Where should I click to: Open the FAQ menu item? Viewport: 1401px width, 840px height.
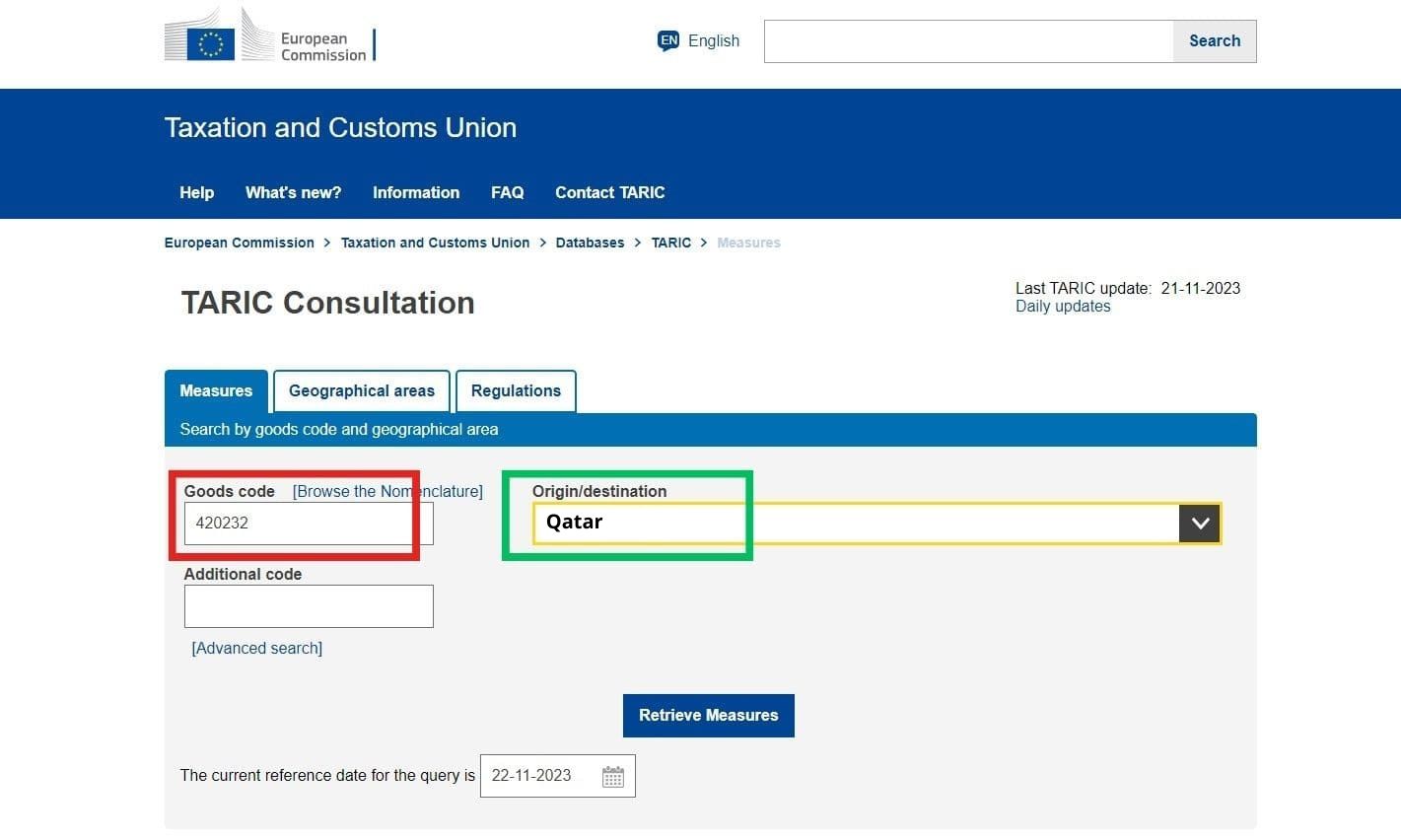[x=507, y=192]
